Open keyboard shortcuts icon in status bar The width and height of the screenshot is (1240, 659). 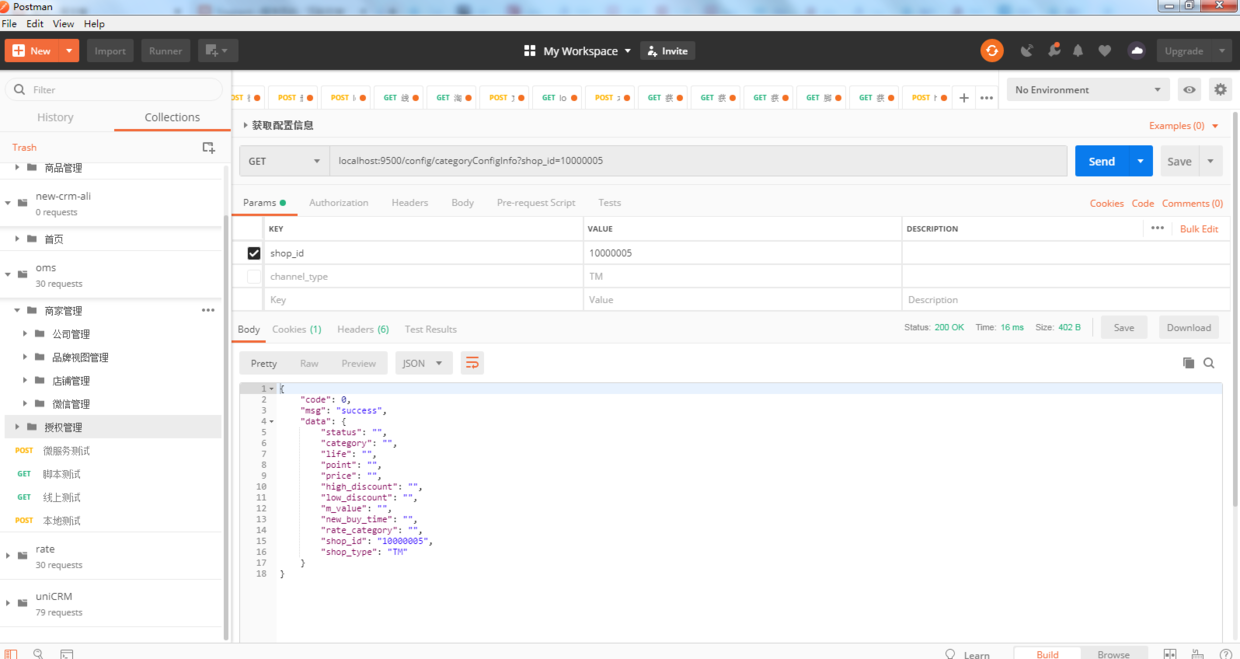click(1197, 654)
